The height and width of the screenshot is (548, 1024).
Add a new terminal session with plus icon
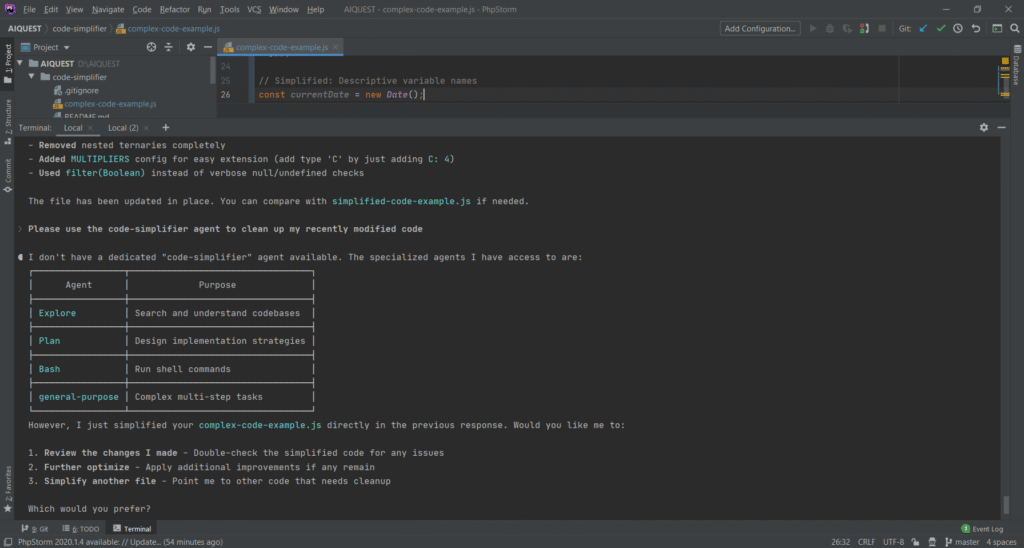click(x=166, y=128)
